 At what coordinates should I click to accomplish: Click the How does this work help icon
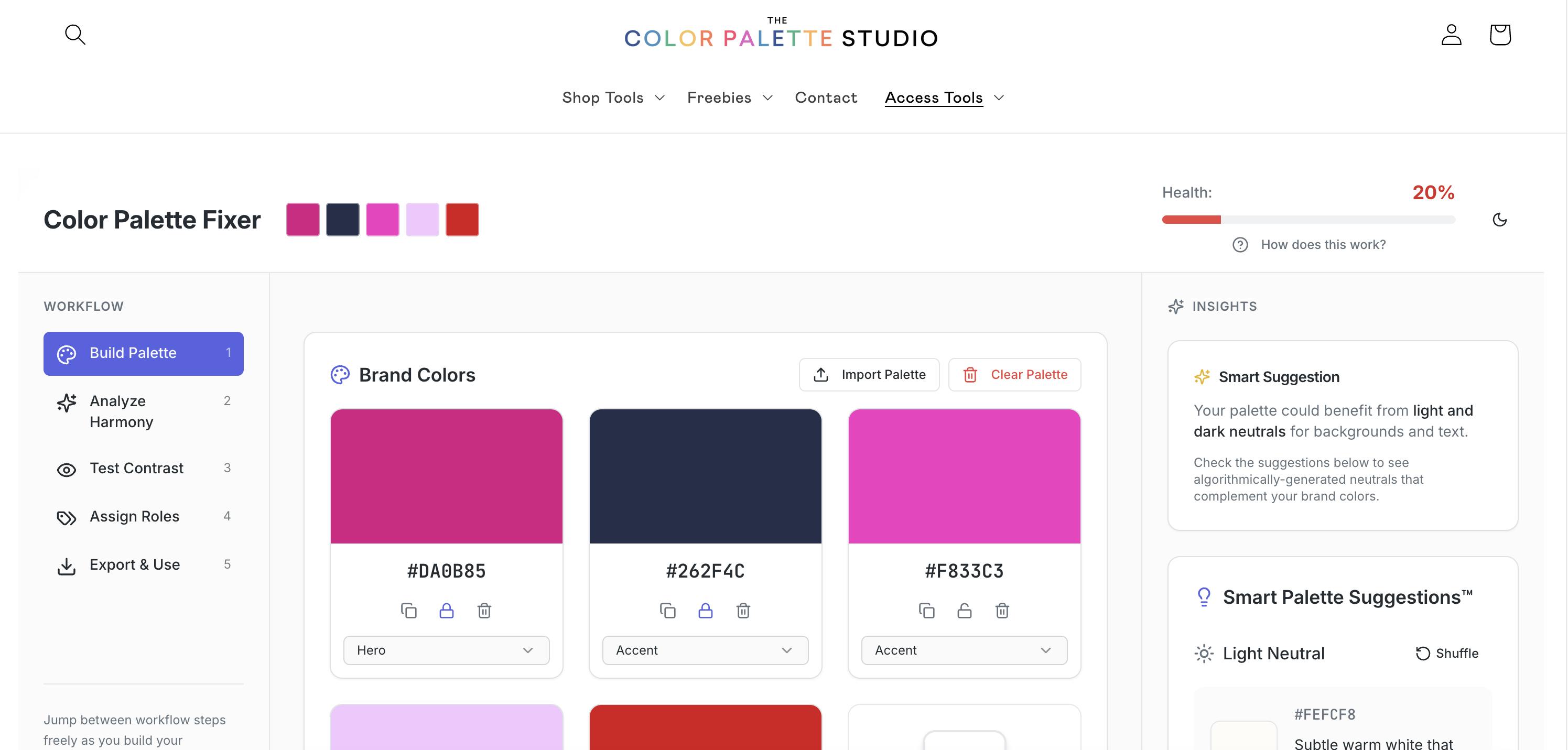(x=1240, y=245)
